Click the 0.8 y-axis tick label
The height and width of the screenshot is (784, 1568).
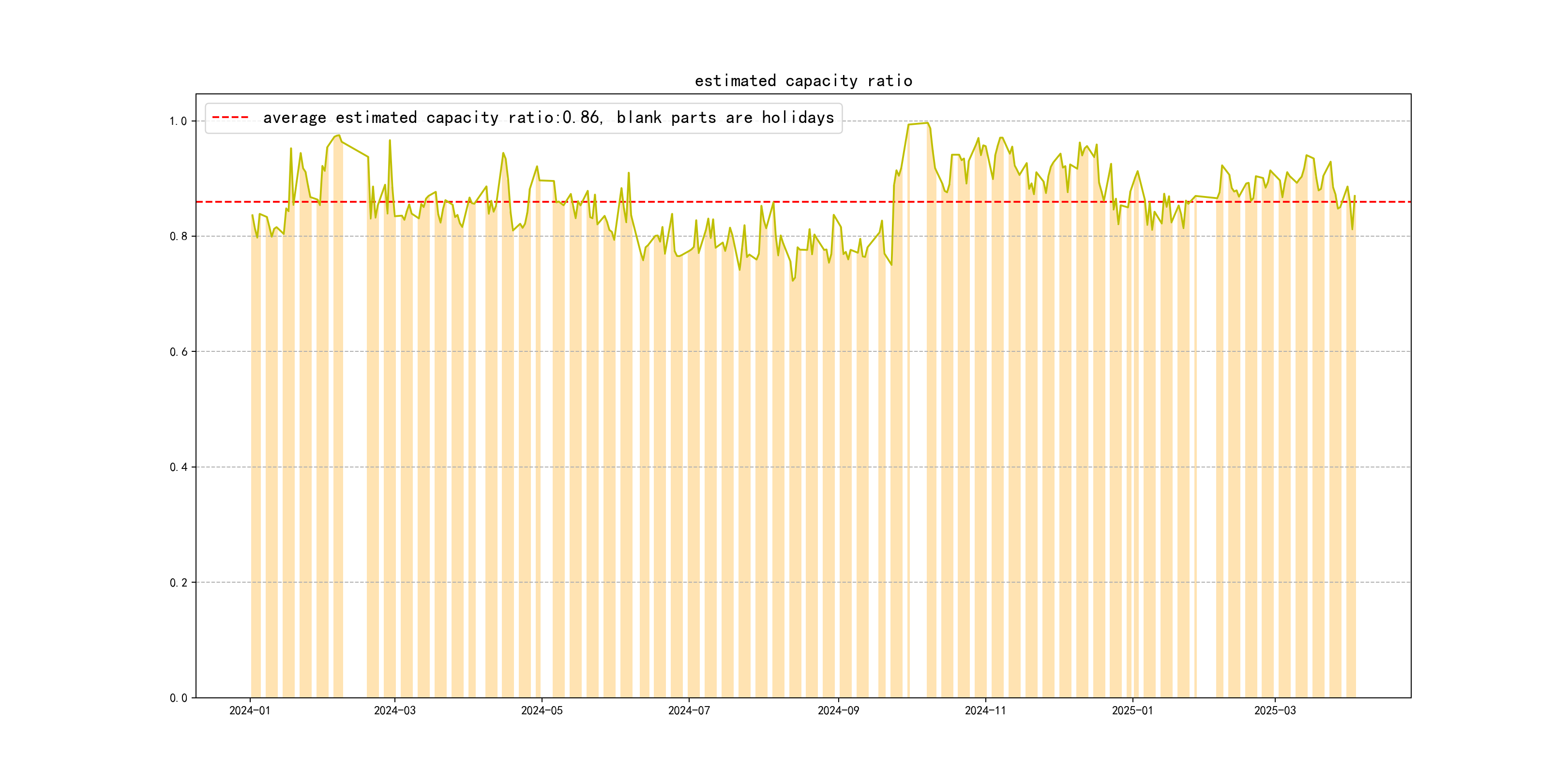(x=178, y=236)
